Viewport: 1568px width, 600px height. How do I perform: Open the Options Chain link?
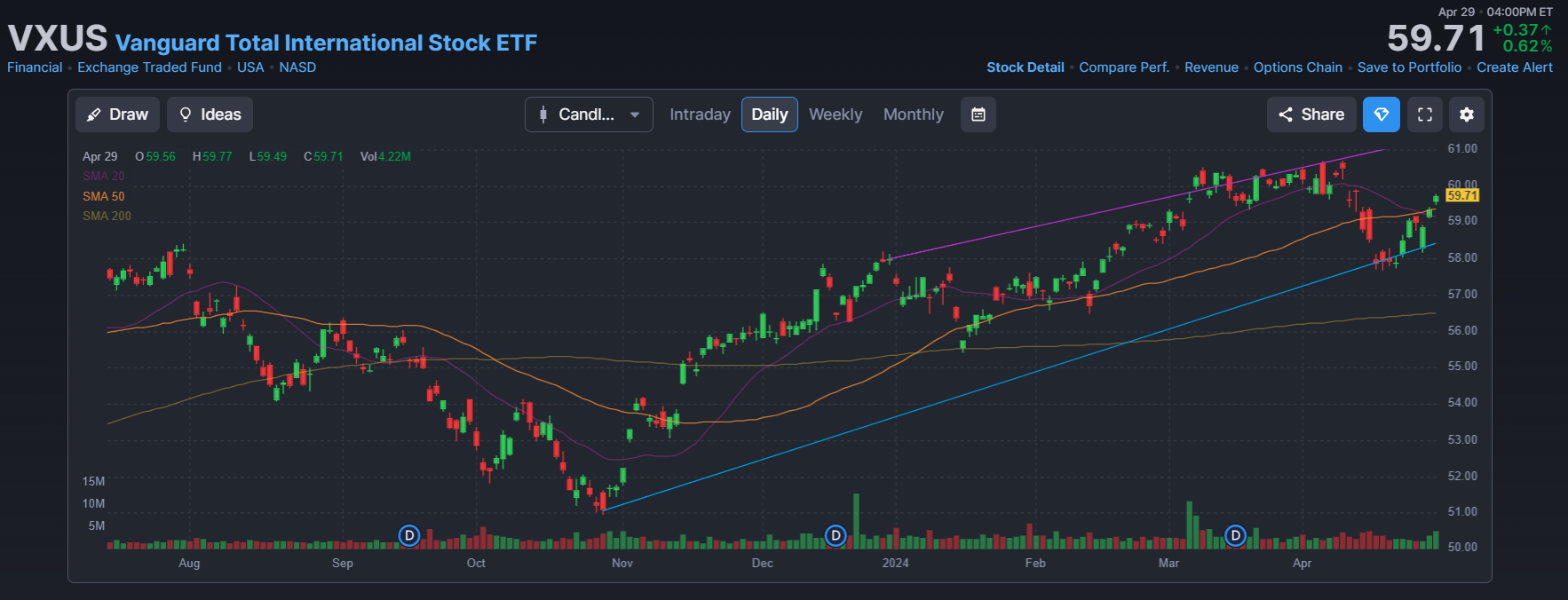tap(1298, 67)
